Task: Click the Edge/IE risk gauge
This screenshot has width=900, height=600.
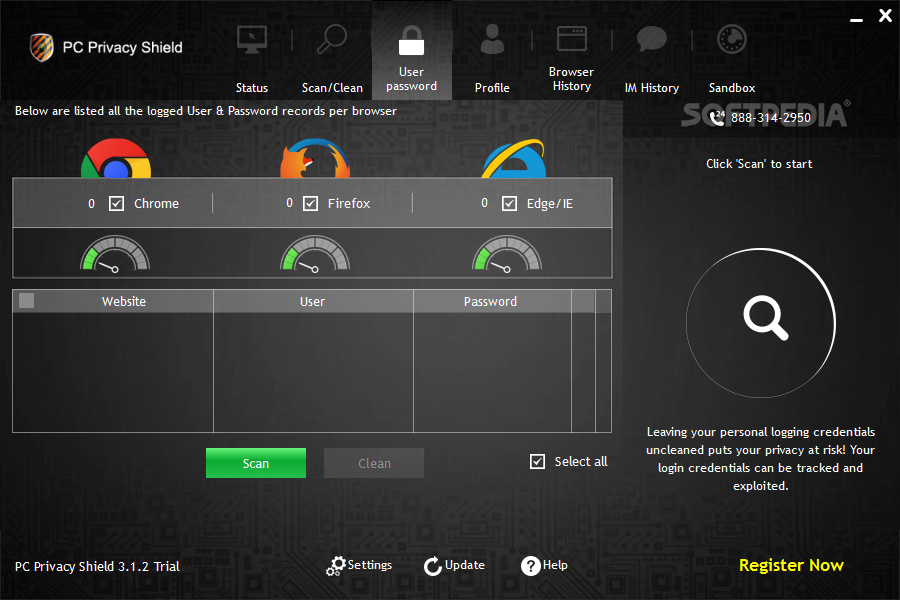Action: coord(507,253)
